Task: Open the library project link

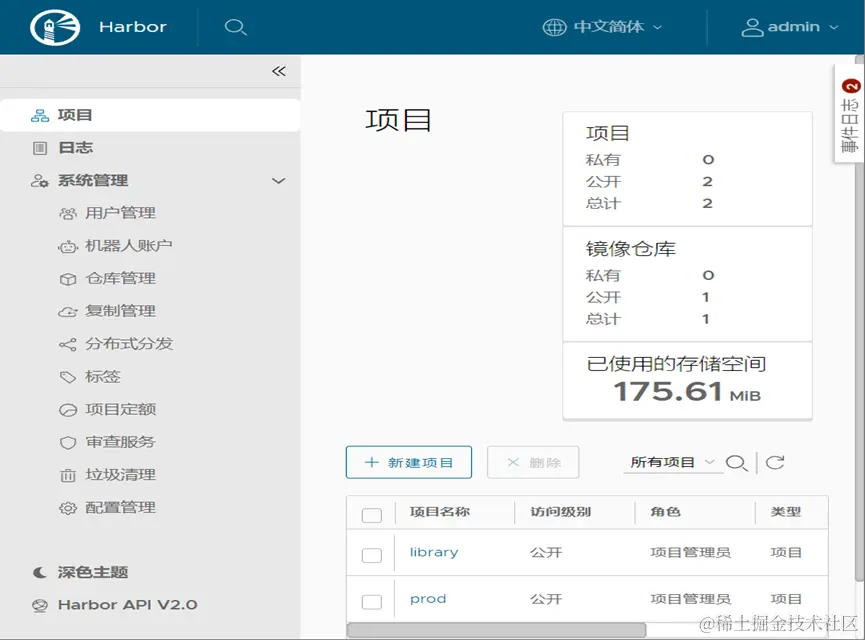Action: pyautogui.click(x=434, y=552)
